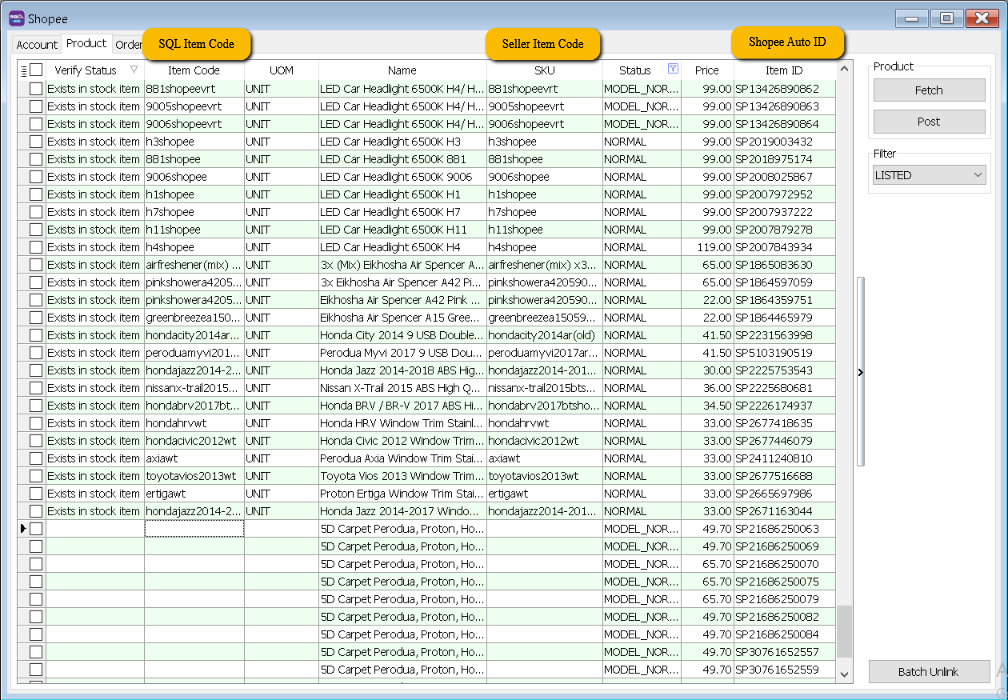Image resolution: width=1008 pixels, height=700 pixels.
Task: Sort by the Price column header
Action: (x=707, y=70)
